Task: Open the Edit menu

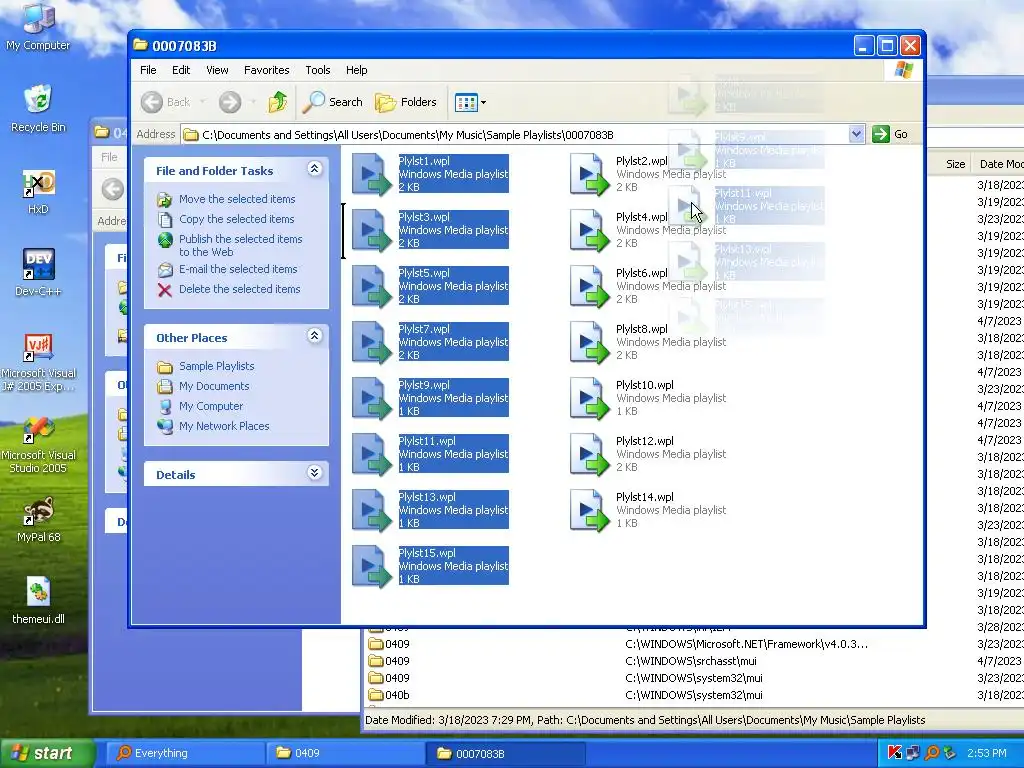Action: [x=181, y=70]
